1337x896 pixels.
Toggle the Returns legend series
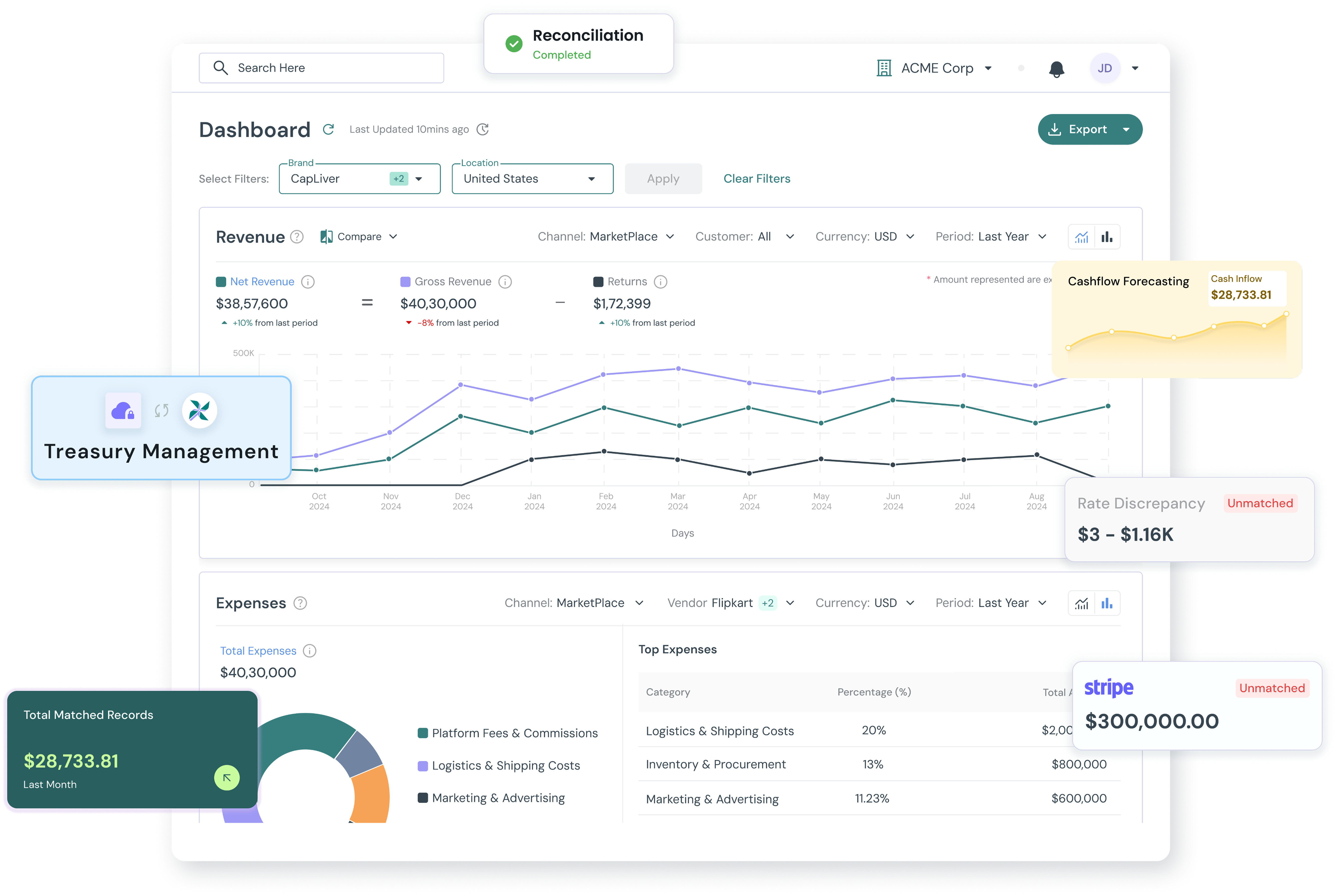click(x=598, y=282)
